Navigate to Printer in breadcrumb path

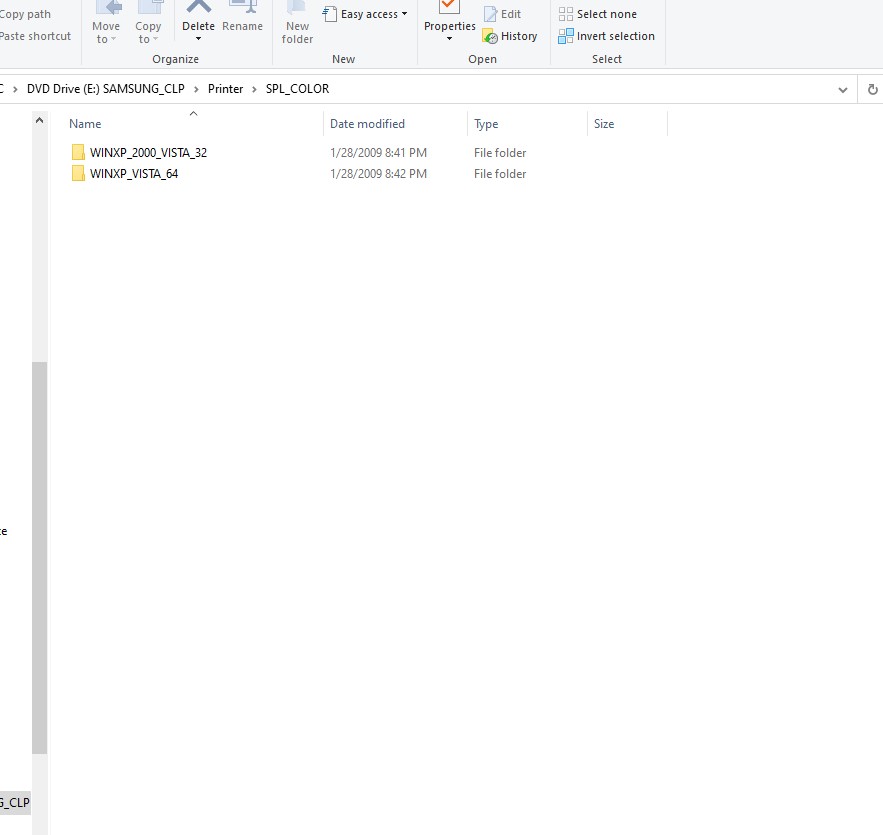pos(225,89)
